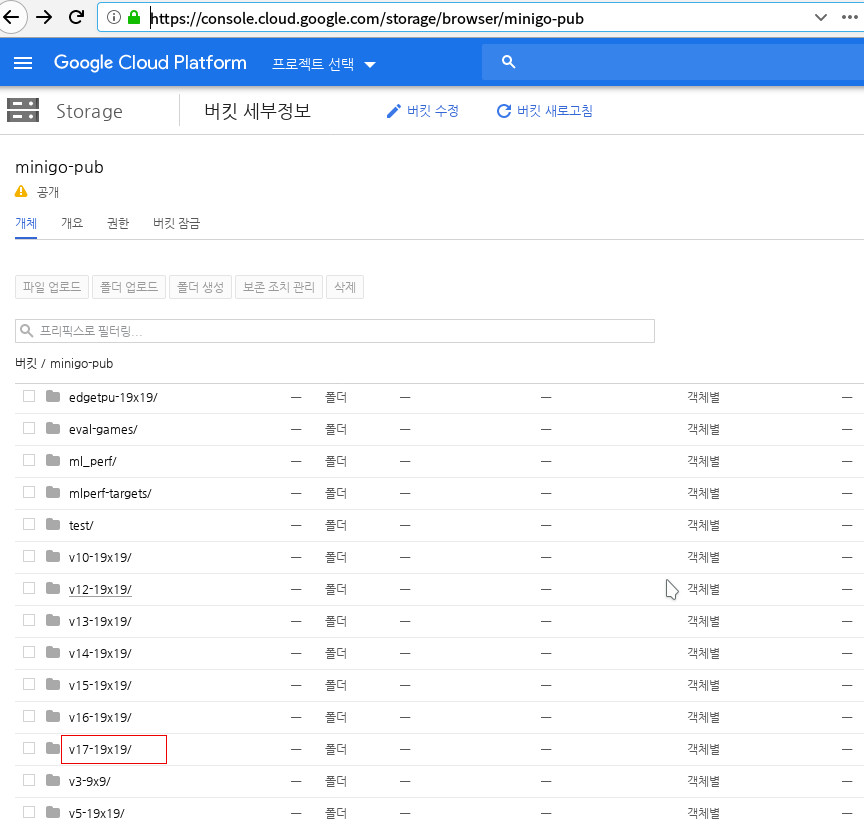
Task: Click the 버킷 breadcrumb link
Action: 26,364
